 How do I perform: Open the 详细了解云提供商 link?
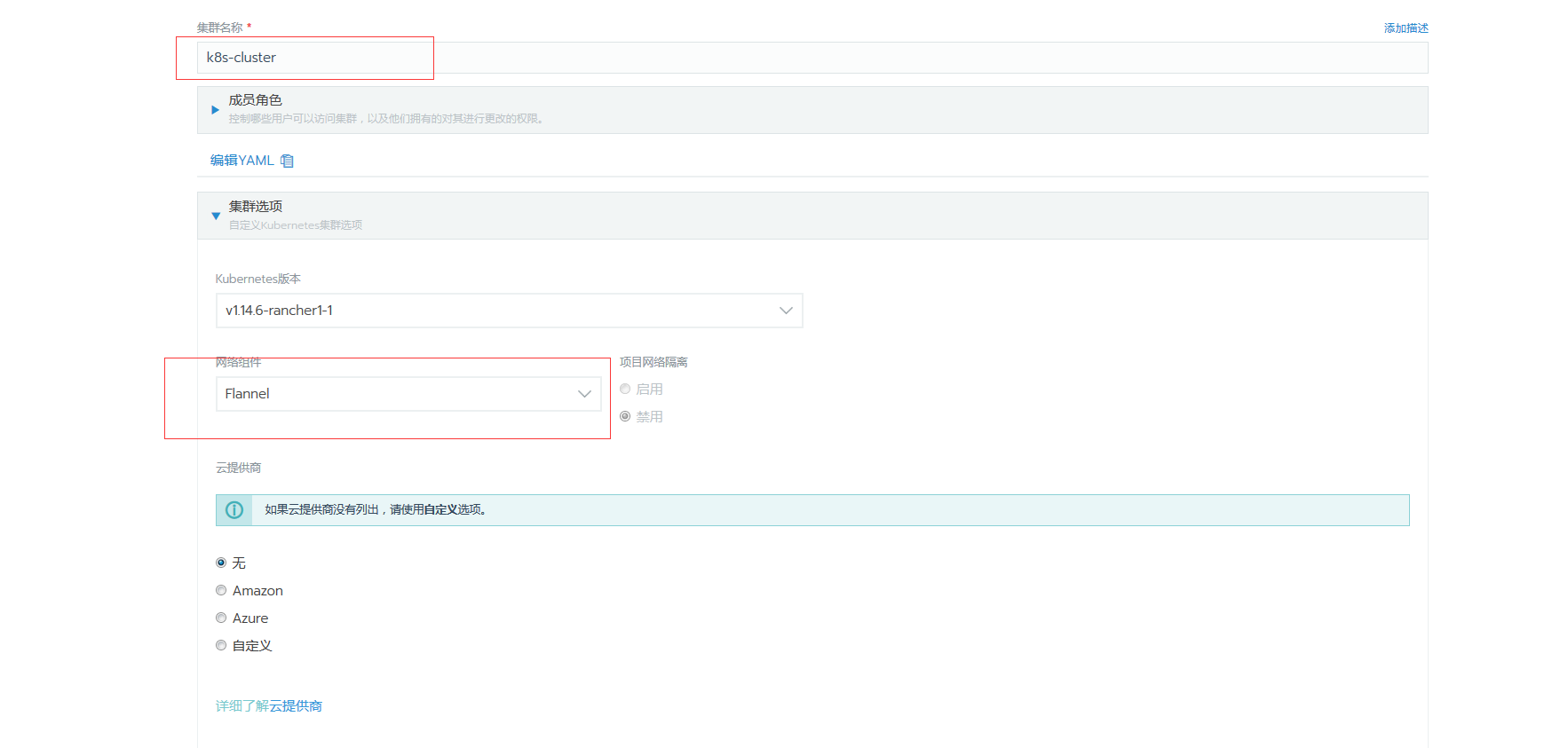coord(269,706)
